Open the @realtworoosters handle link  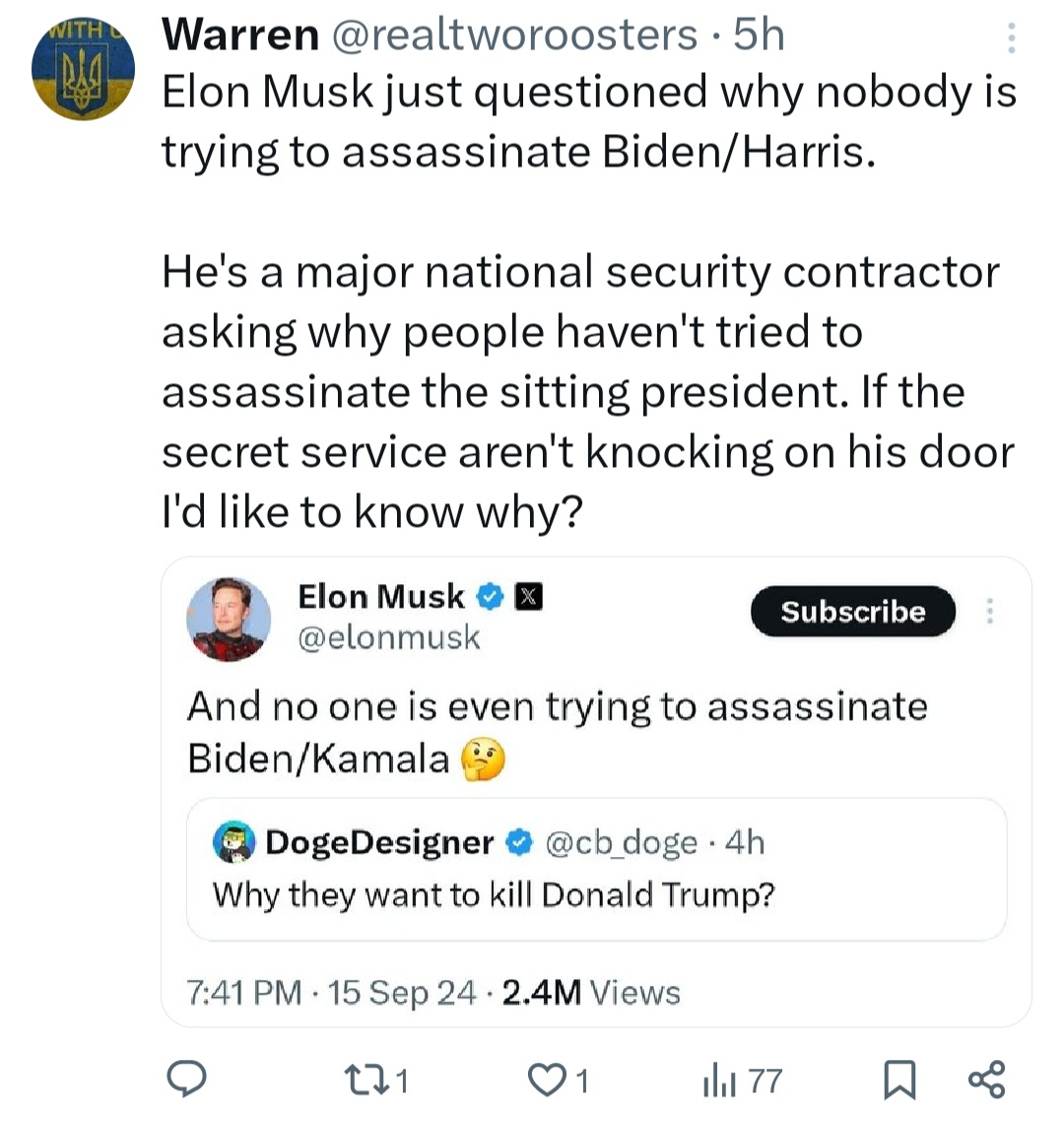coord(515,36)
